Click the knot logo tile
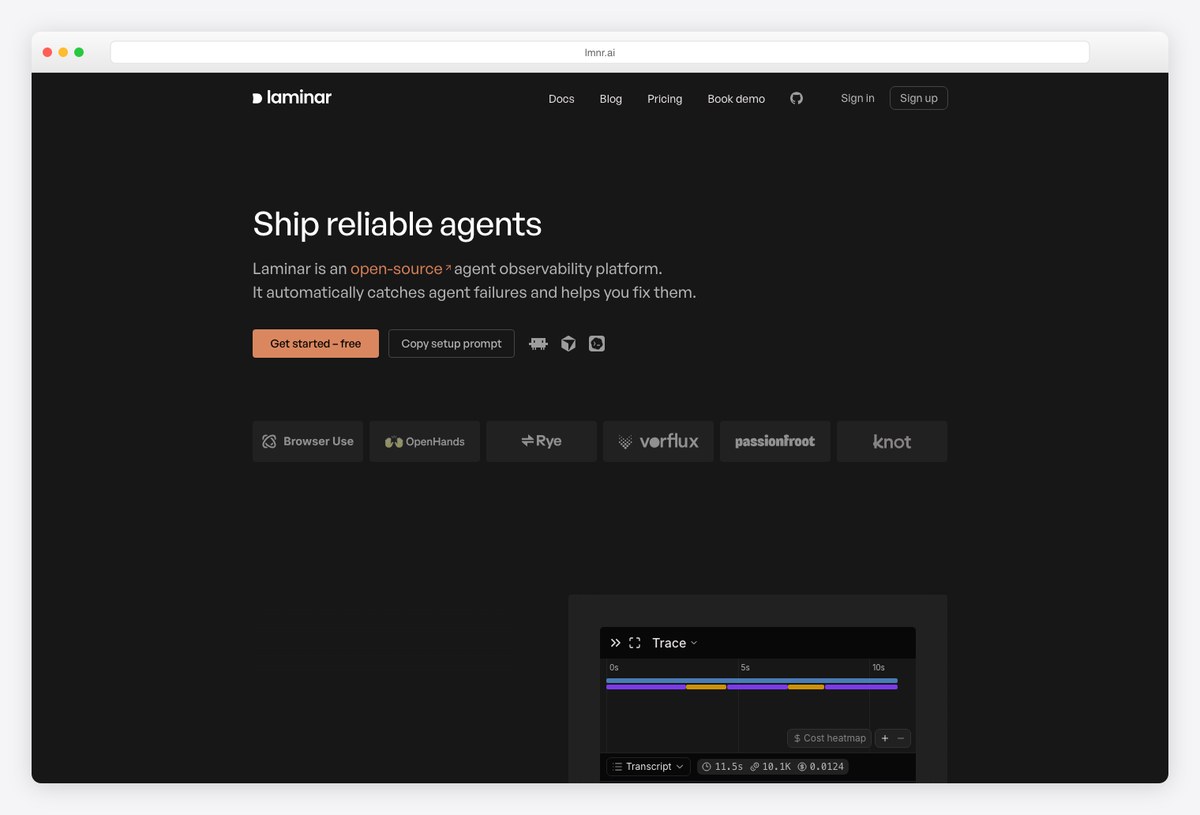 [892, 441]
